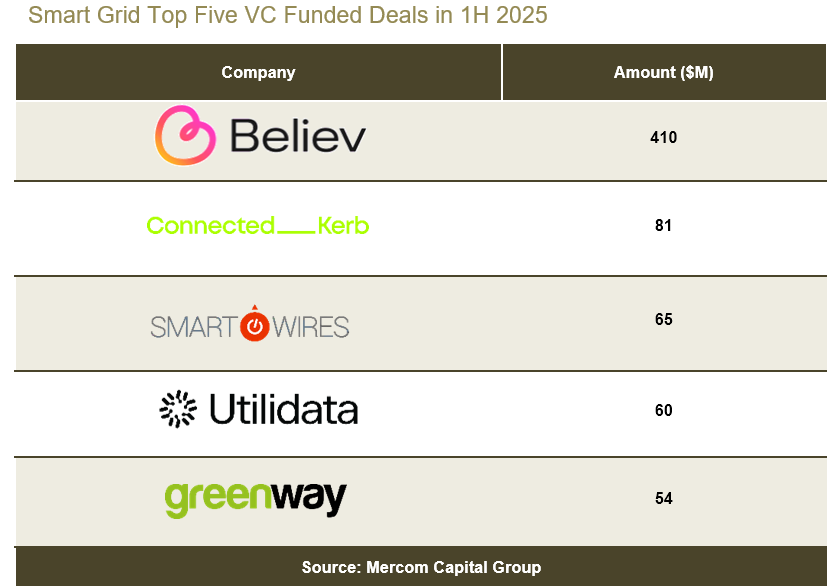The image size is (836, 587).
Task: Click the SMART word in Smart Wires logo
Action: (194, 327)
